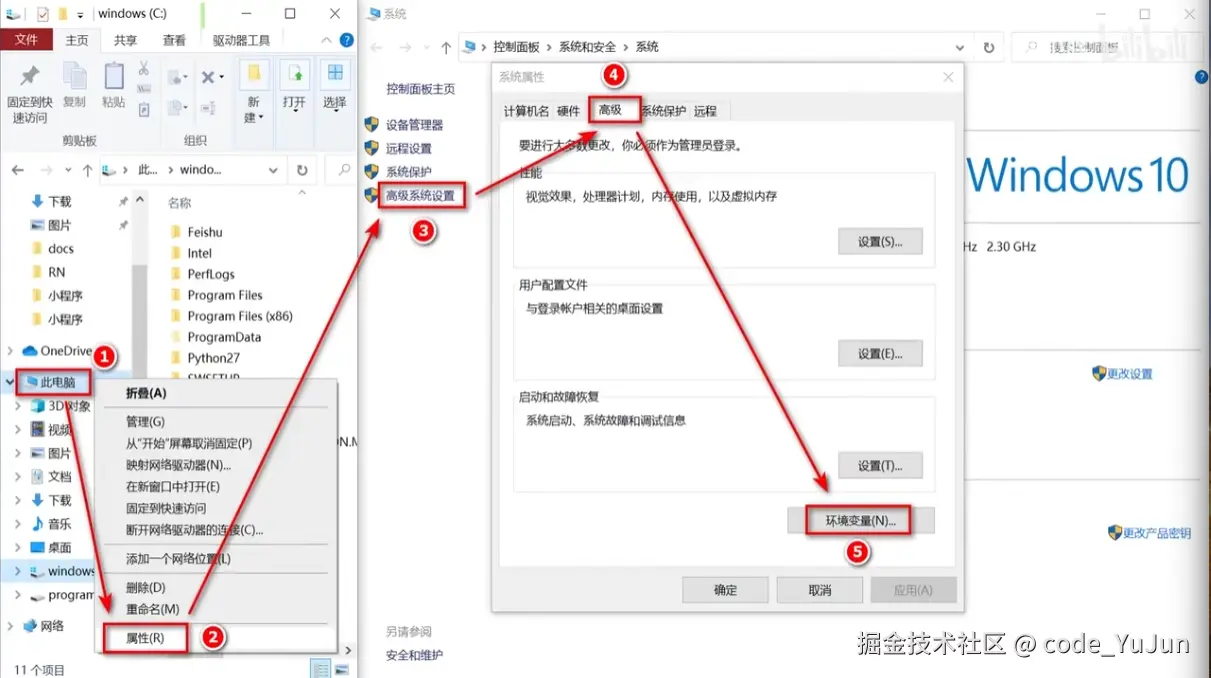Click the 确定 button in 系统属性
This screenshot has height=678, width=1211.
click(x=725, y=590)
